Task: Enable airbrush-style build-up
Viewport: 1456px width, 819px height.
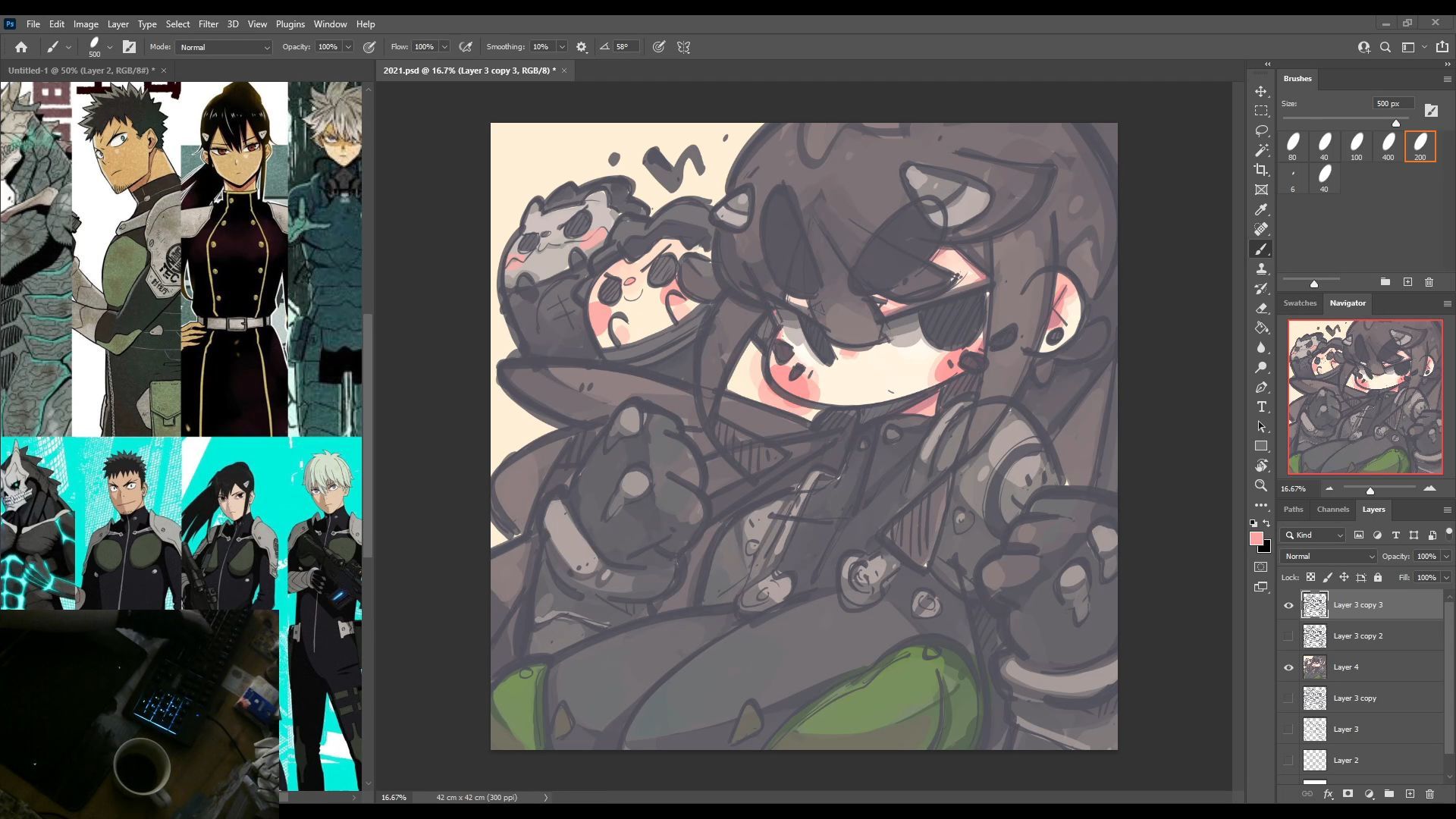Action: (x=466, y=47)
